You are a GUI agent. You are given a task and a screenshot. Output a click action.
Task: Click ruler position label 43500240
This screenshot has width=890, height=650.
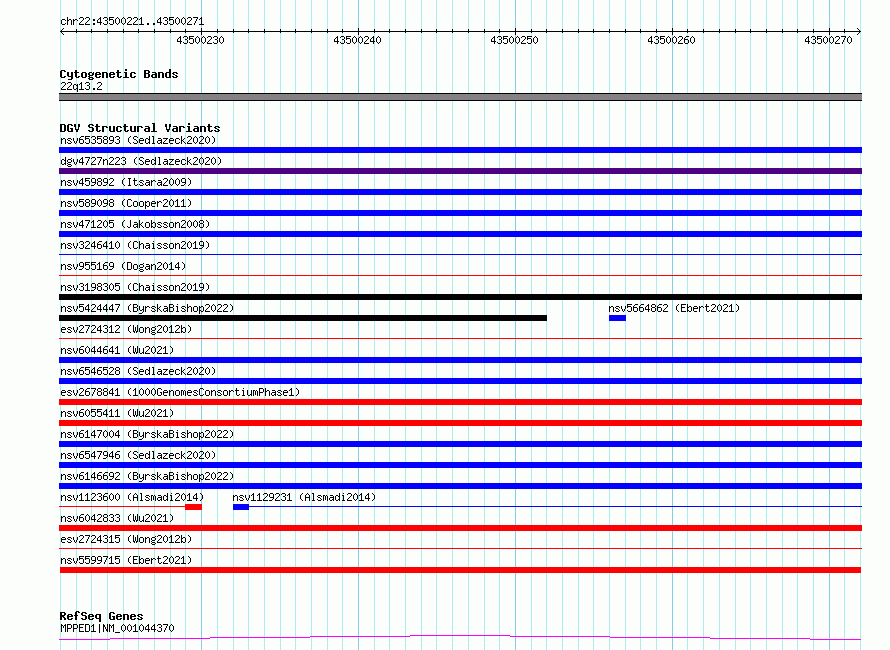coord(357,40)
